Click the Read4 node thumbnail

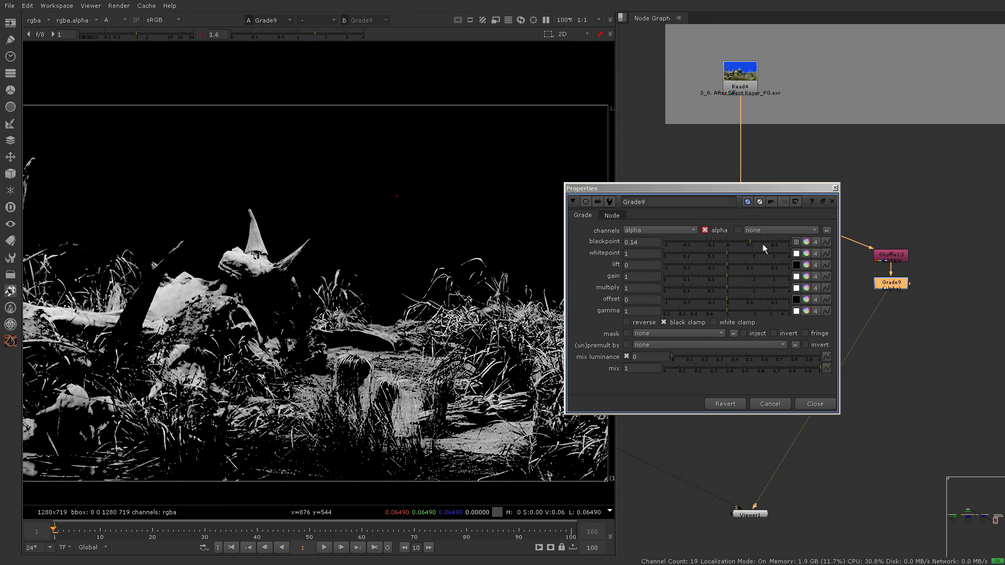pyautogui.click(x=740, y=72)
